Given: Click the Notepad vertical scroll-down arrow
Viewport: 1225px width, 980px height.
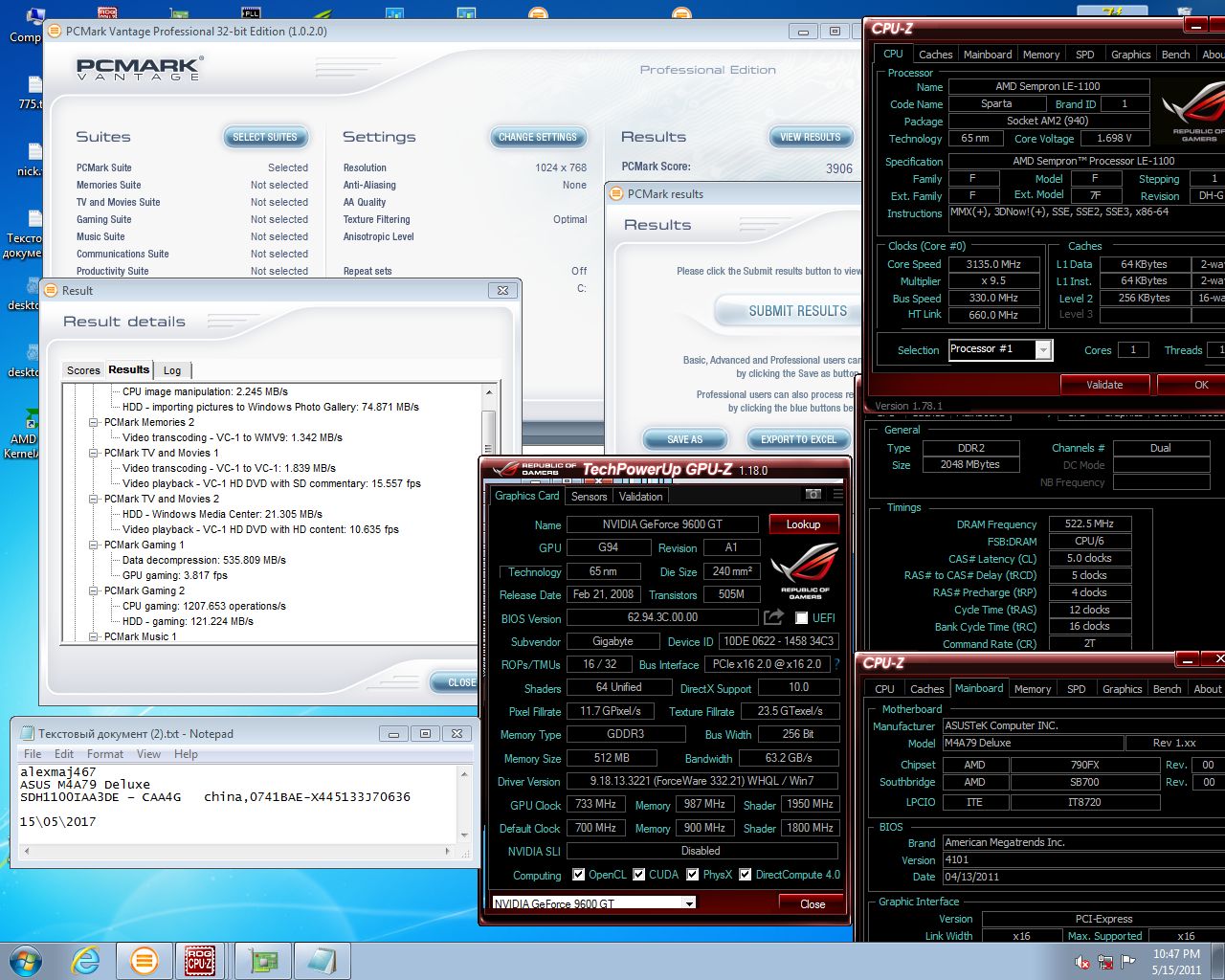Looking at the screenshot, I should click(x=465, y=835).
